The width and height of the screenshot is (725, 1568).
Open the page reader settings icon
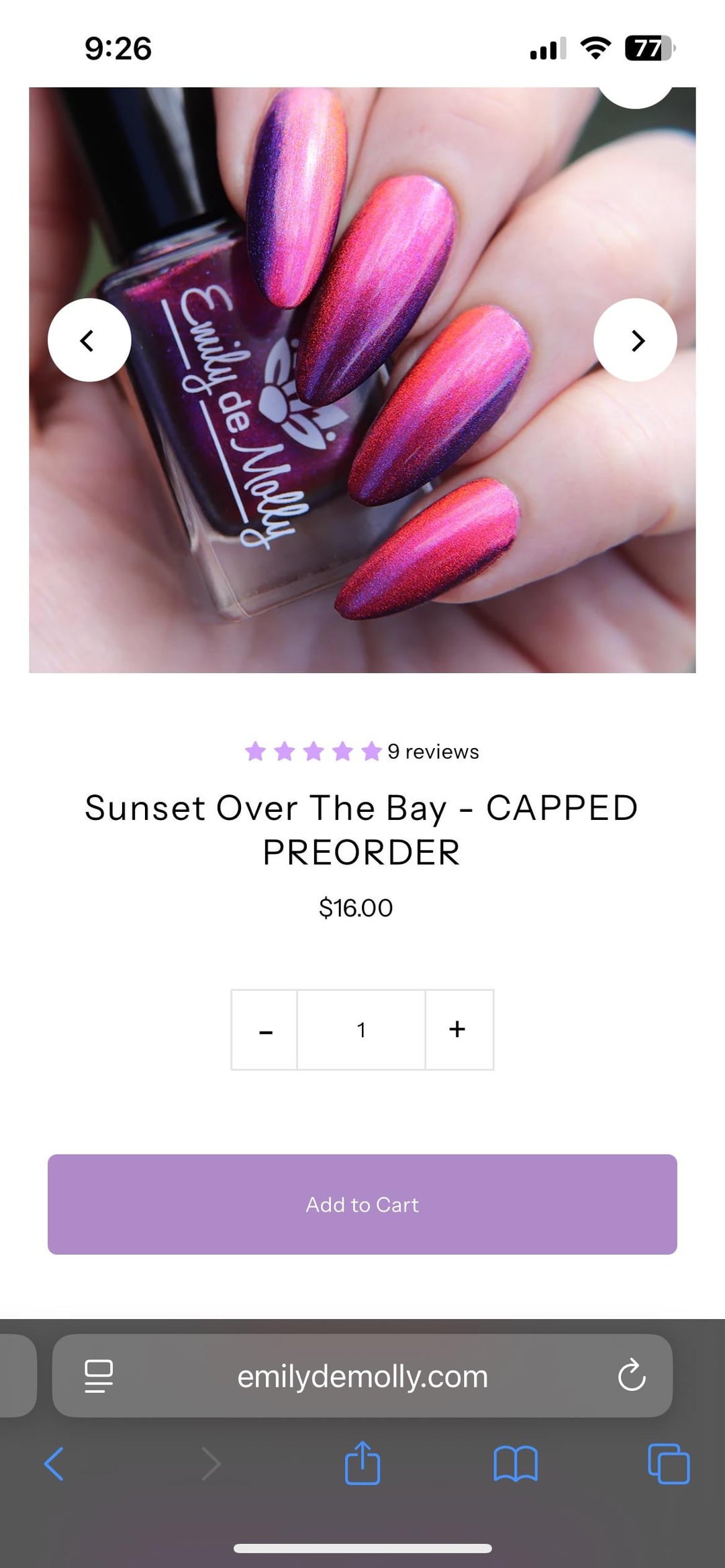click(x=99, y=1376)
